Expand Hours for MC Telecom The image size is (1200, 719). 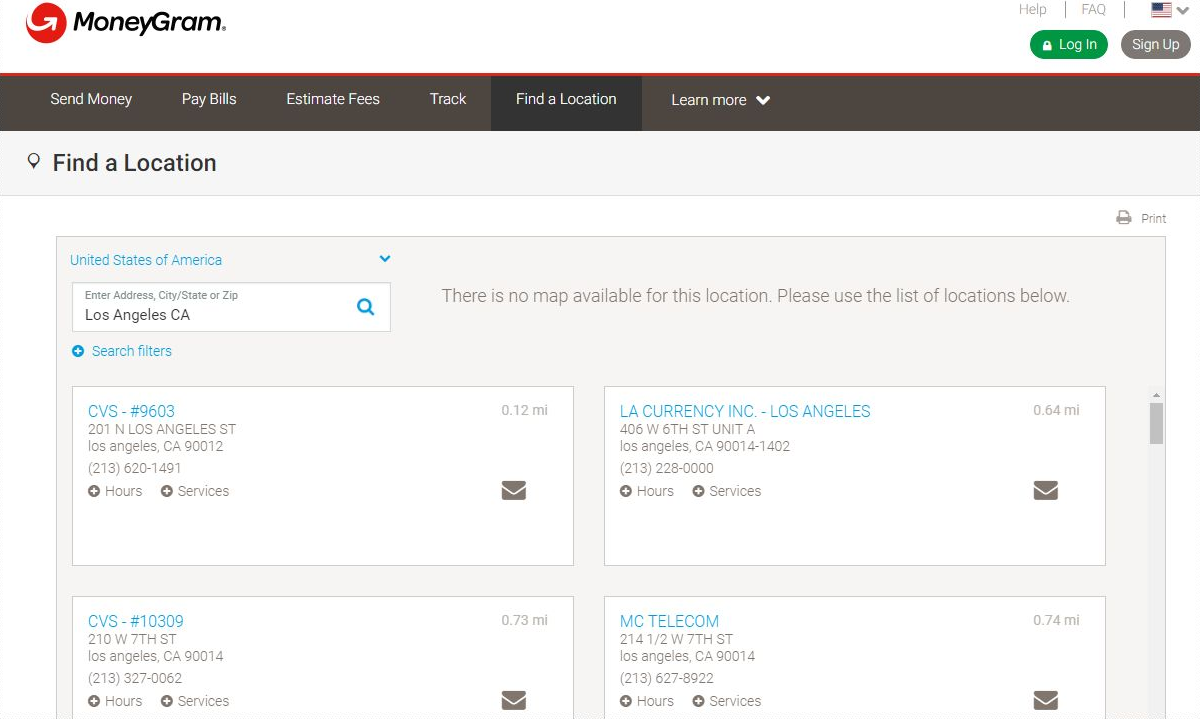coord(647,701)
